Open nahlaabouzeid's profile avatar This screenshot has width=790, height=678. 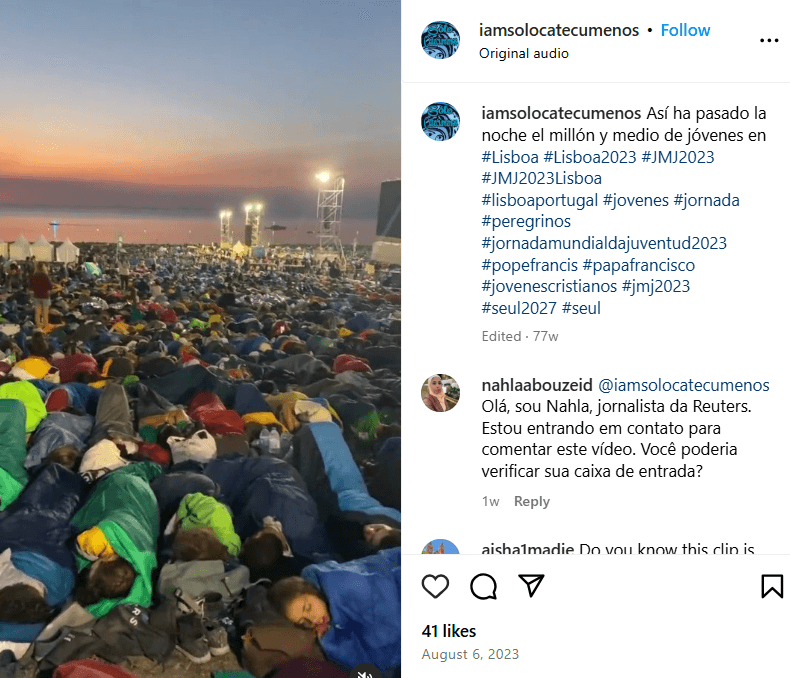click(440, 393)
